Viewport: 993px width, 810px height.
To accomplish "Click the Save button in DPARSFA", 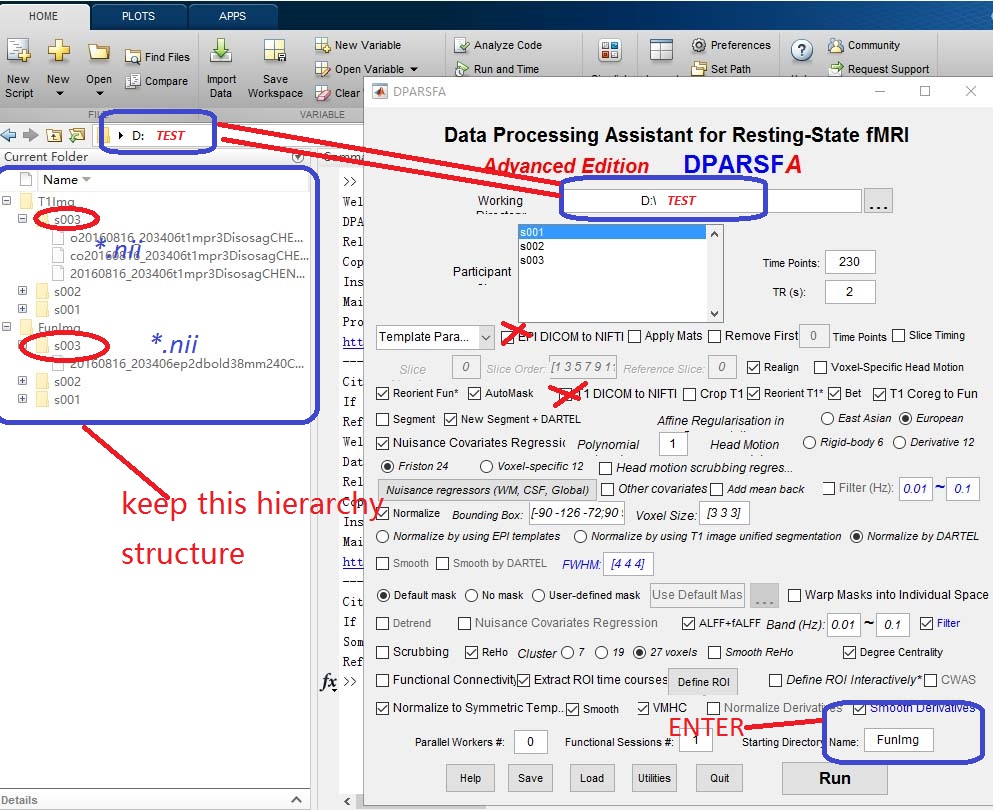I will coord(530,778).
